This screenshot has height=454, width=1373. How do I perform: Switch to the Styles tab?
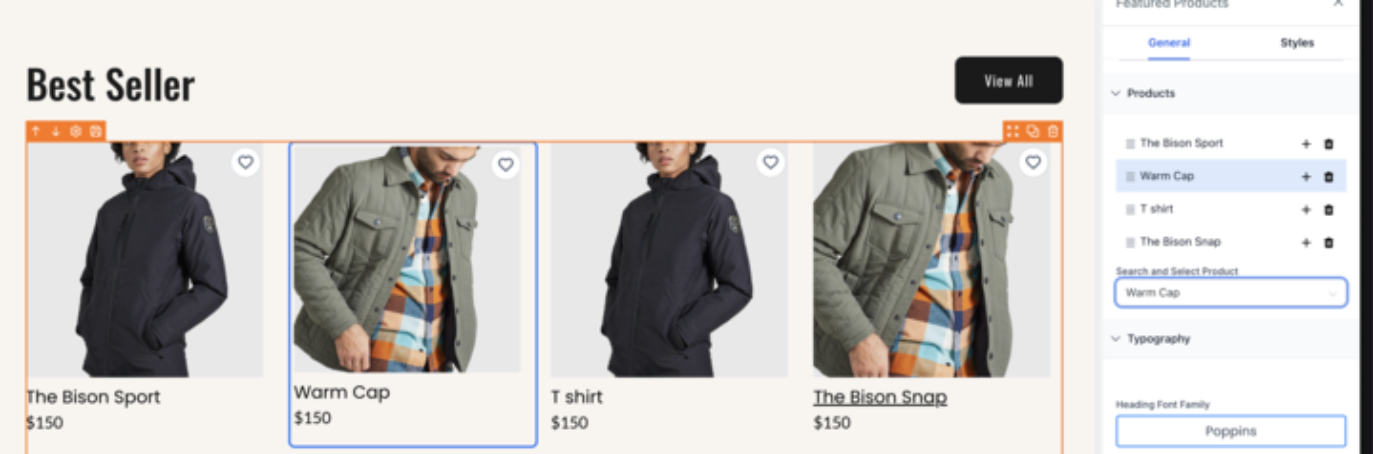(x=1297, y=43)
